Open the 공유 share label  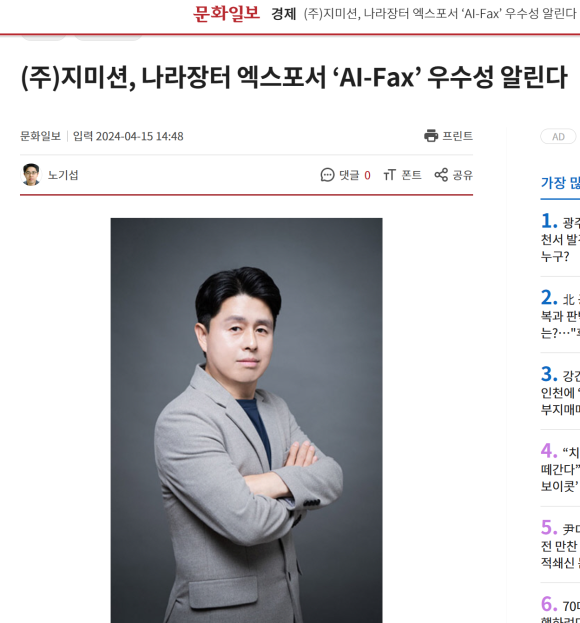463,175
